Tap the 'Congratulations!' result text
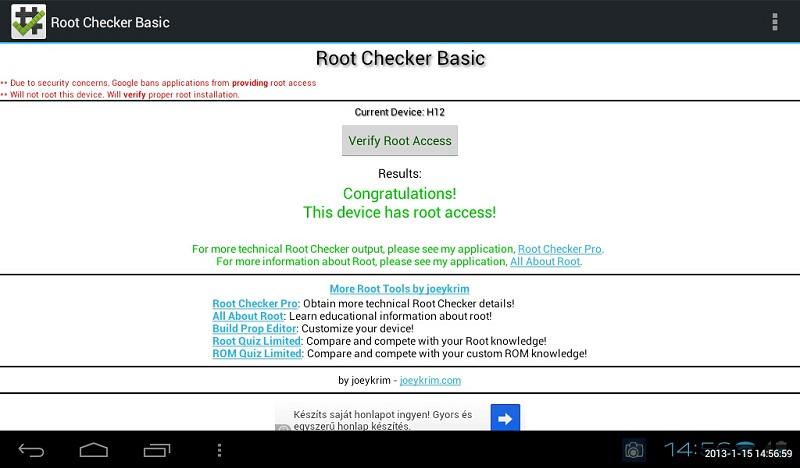800x468 pixels. (399, 194)
